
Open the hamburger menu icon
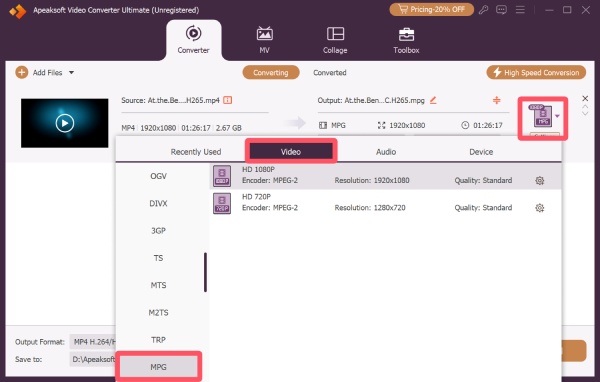pyautogui.click(x=520, y=10)
